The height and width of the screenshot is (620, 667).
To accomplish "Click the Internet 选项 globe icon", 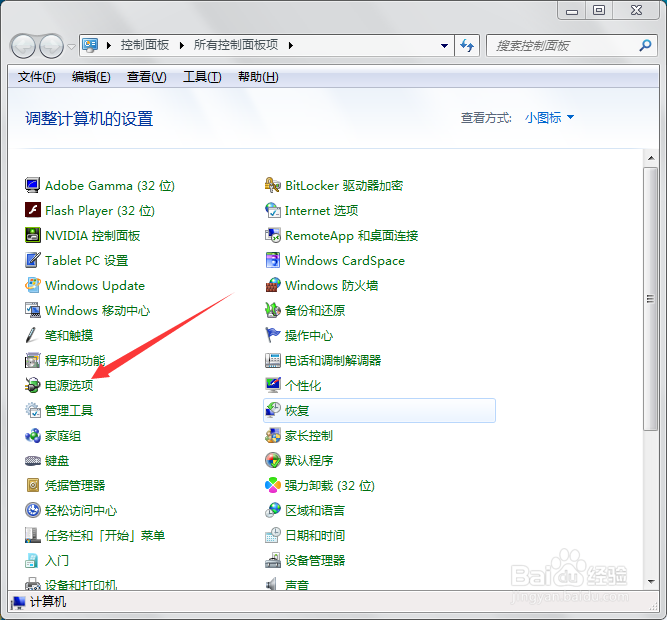I will (273, 210).
